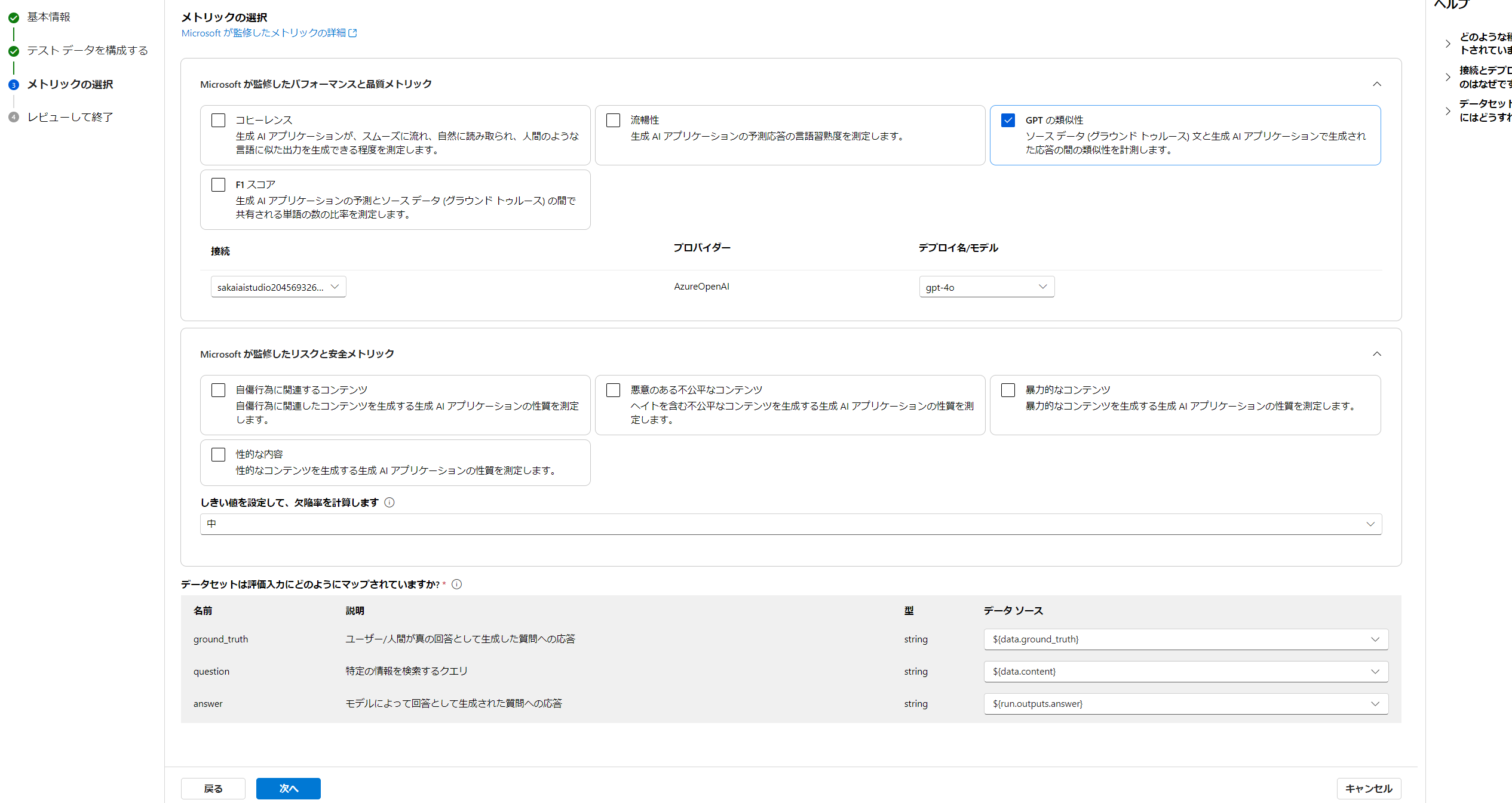1512x803 pixels.
Task: Click the キャンセル button
Action: click(x=1368, y=789)
